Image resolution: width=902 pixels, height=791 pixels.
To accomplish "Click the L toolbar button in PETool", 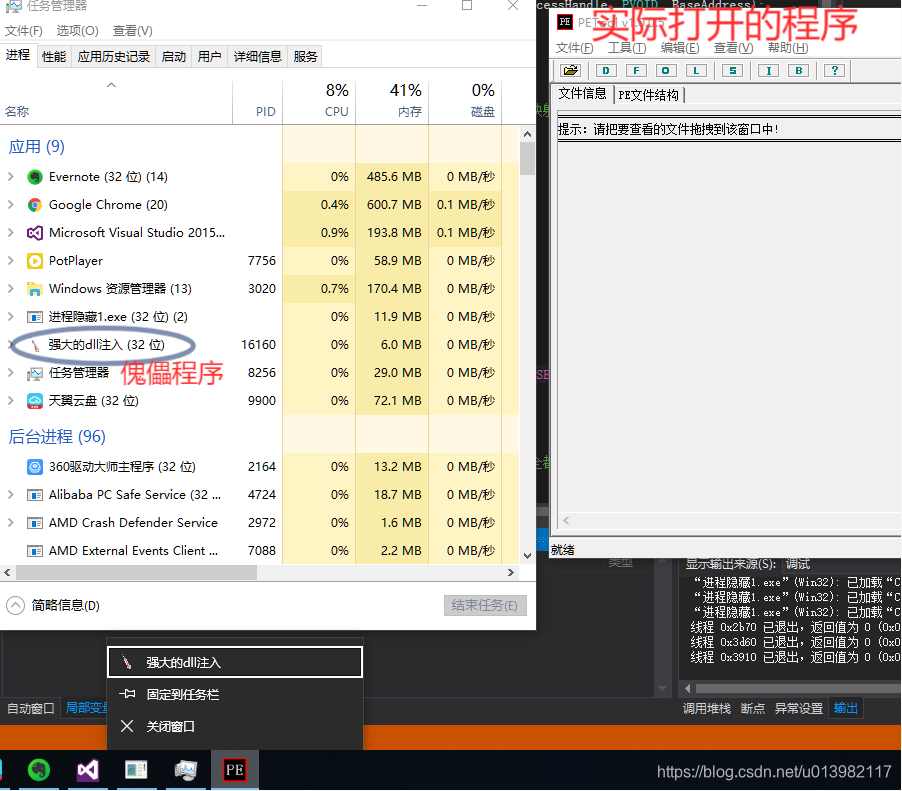I will 696,70.
